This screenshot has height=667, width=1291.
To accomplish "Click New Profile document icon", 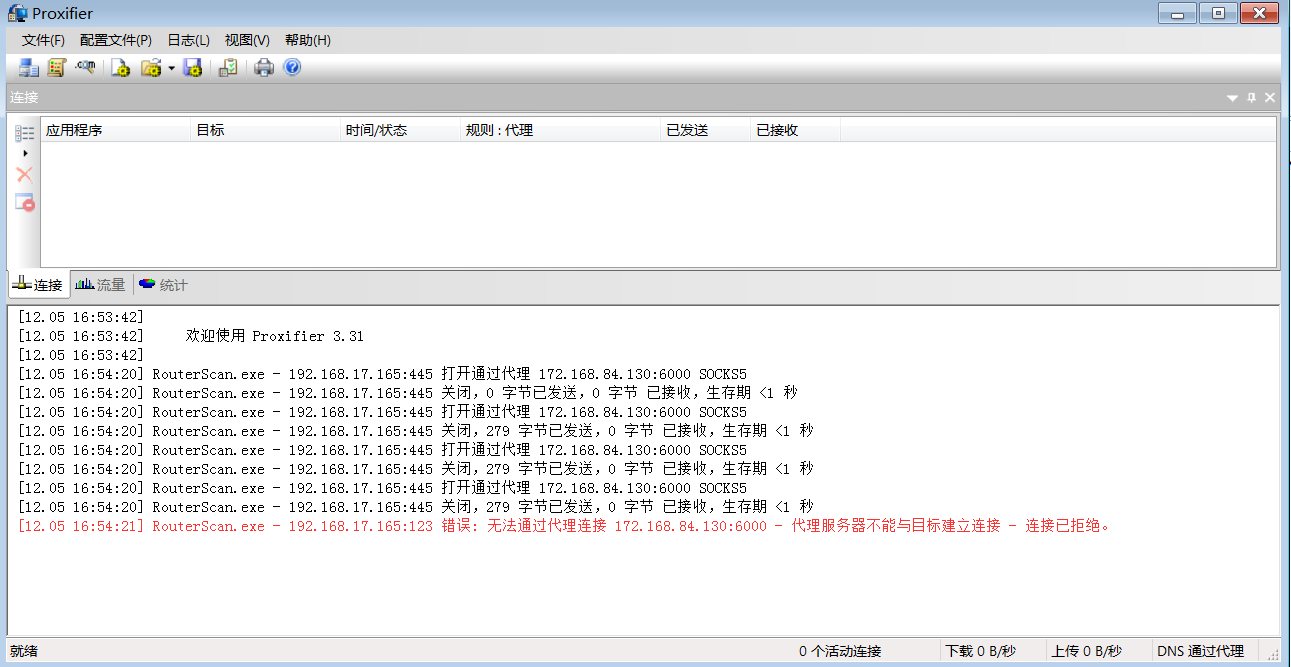I will pyautogui.click(x=121, y=68).
